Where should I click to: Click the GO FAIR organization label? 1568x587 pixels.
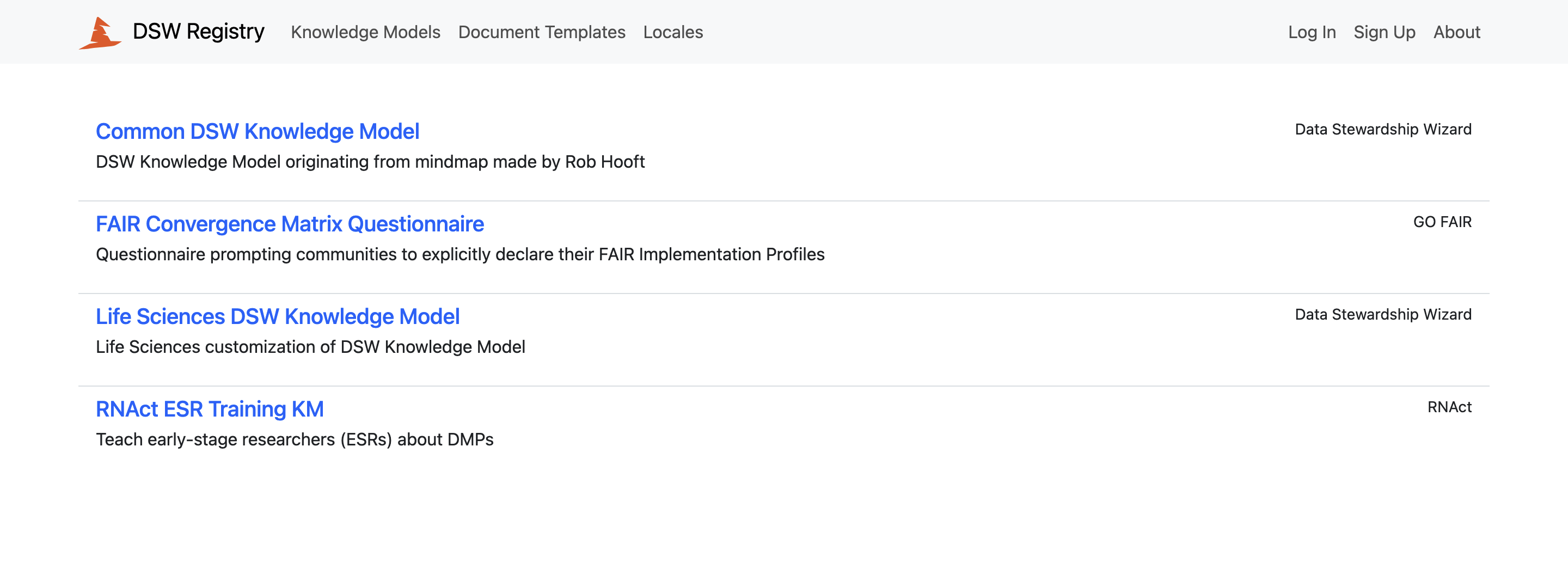[x=1442, y=222]
